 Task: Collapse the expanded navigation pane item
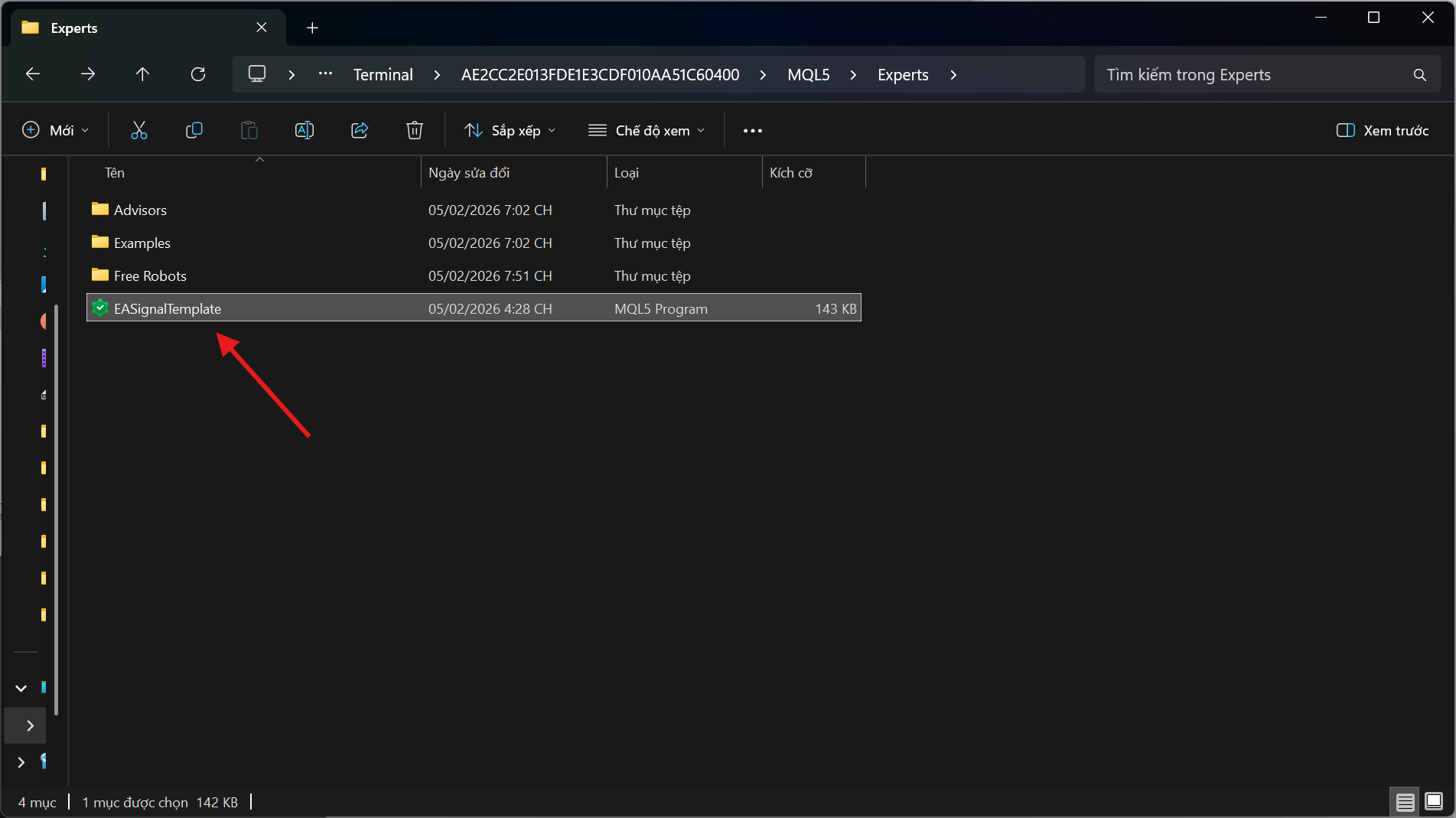click(21, 688)
